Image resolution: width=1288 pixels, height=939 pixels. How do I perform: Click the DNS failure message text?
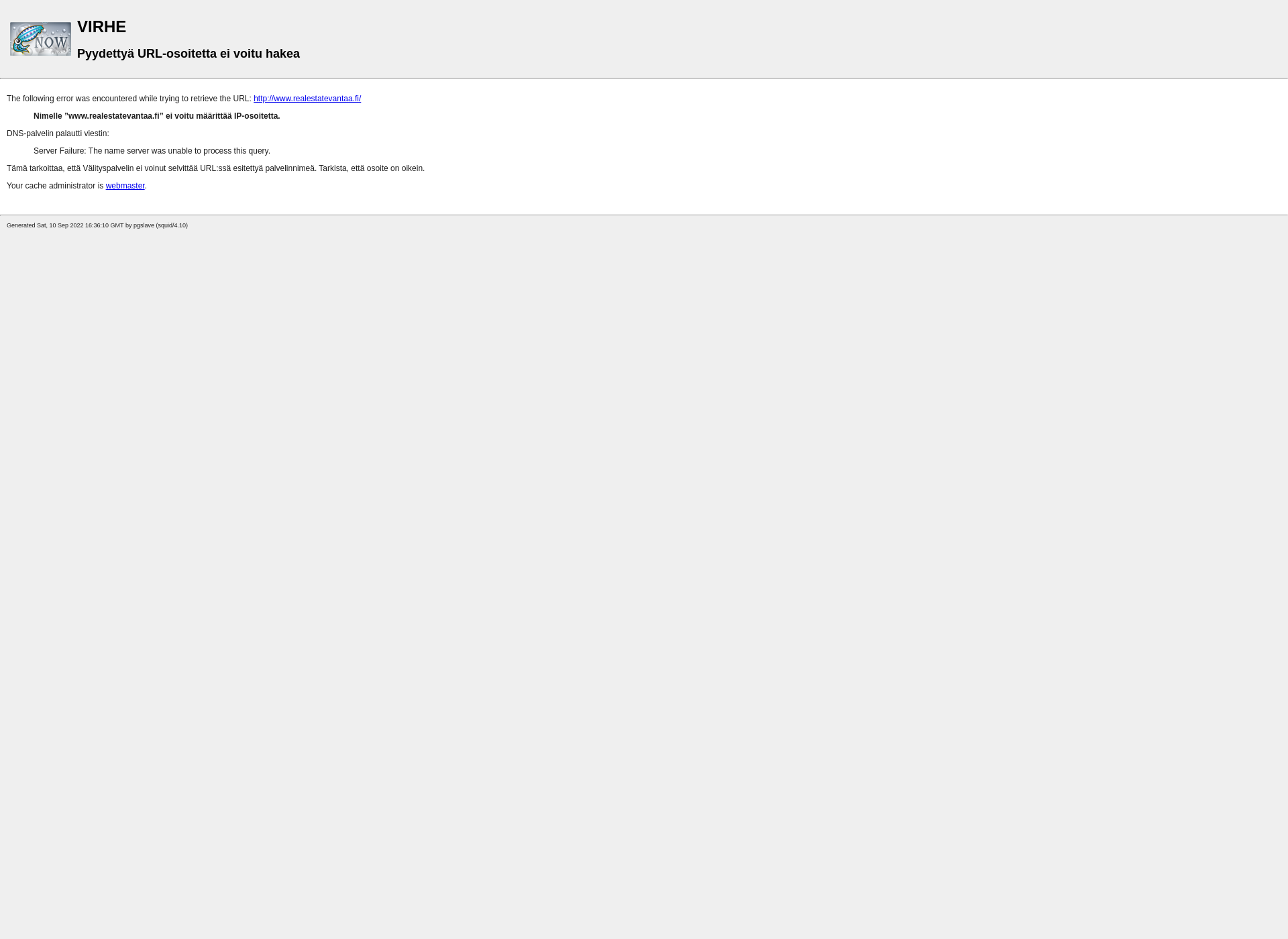[151, 150]
